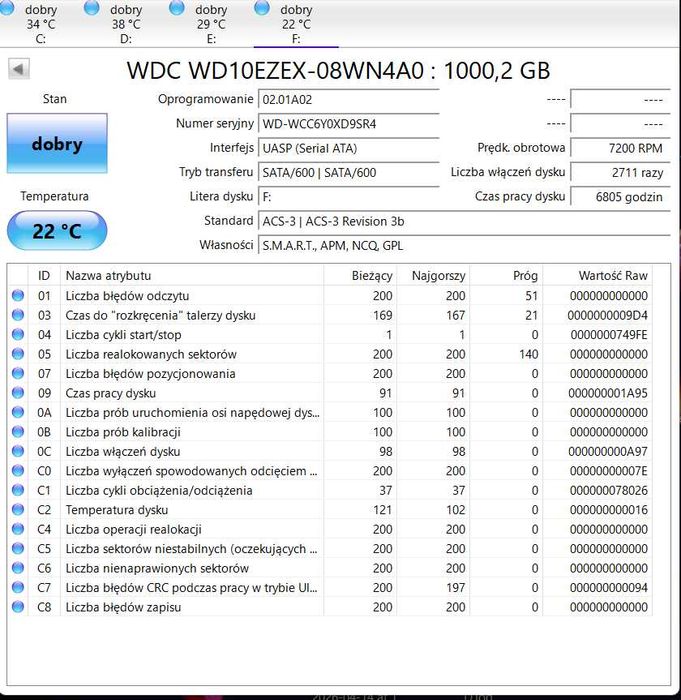Screen dimensions: 681x700
Task: Click raw value 000000078026
Action: coord(609,490)
